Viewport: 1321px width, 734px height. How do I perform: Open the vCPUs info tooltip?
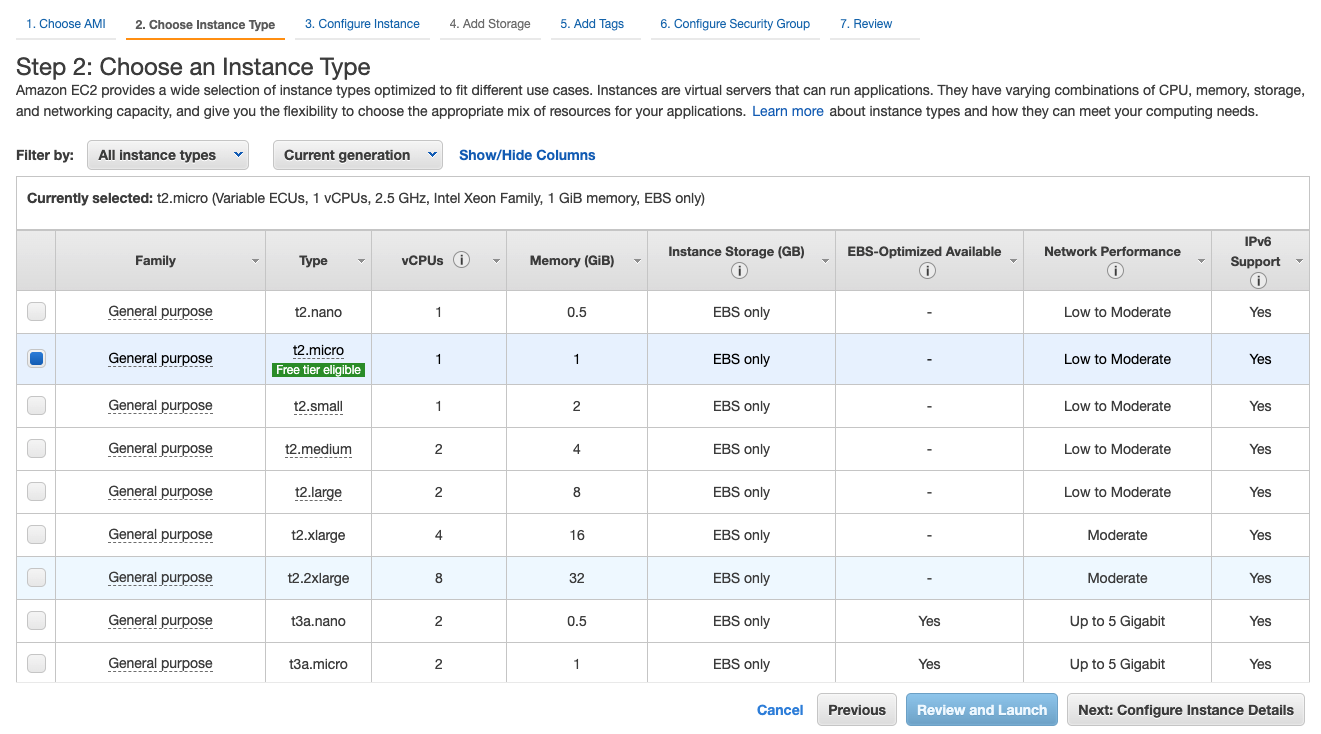pos(461,259)
